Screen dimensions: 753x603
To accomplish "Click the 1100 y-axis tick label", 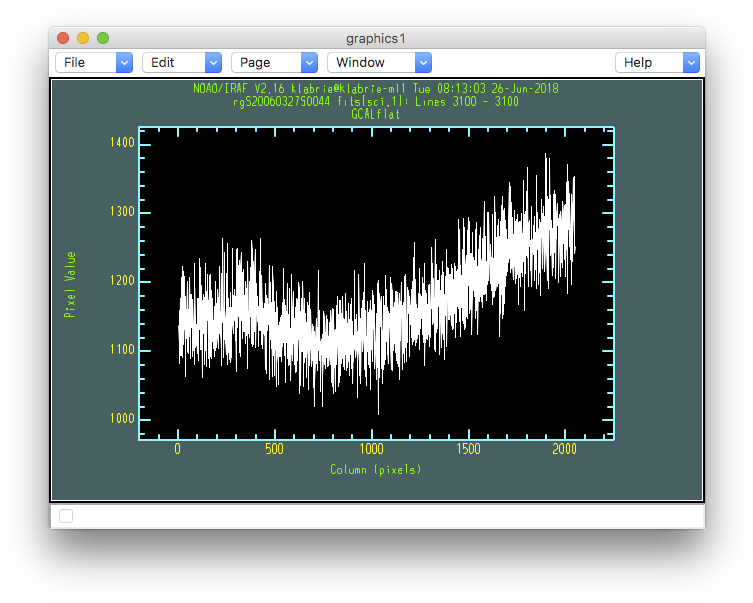I will point(122,350).
